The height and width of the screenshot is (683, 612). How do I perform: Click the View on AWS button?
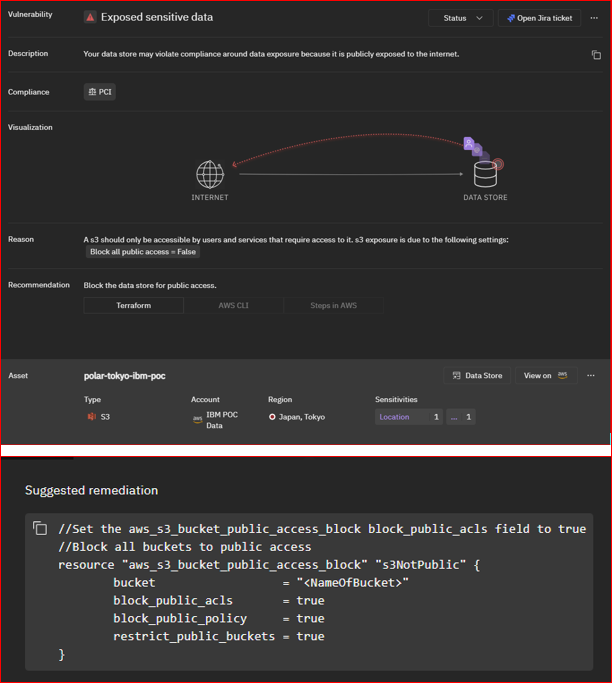pos(545,375)
